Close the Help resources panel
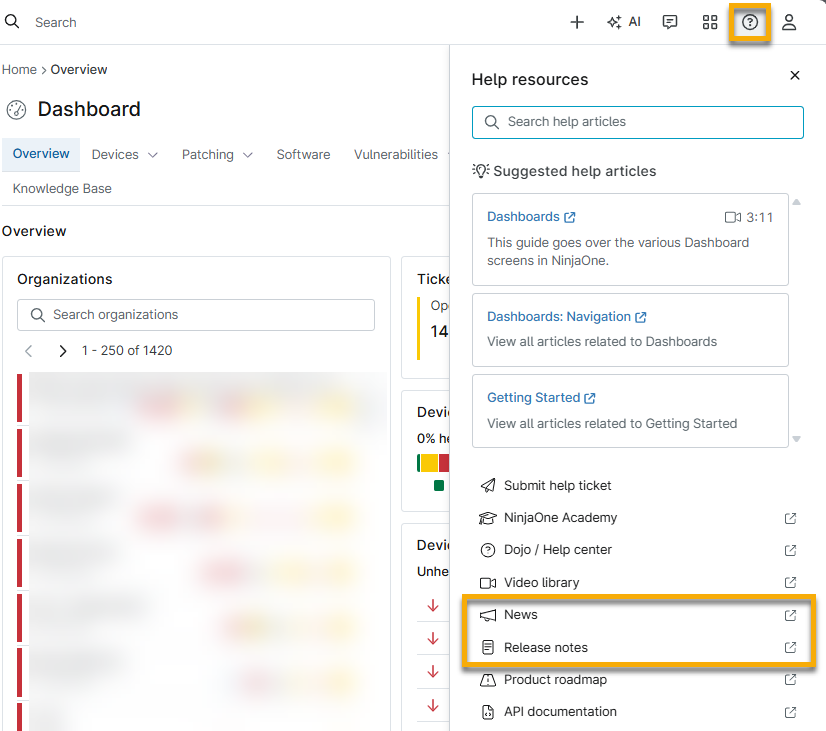 click(x=795, y=76)
